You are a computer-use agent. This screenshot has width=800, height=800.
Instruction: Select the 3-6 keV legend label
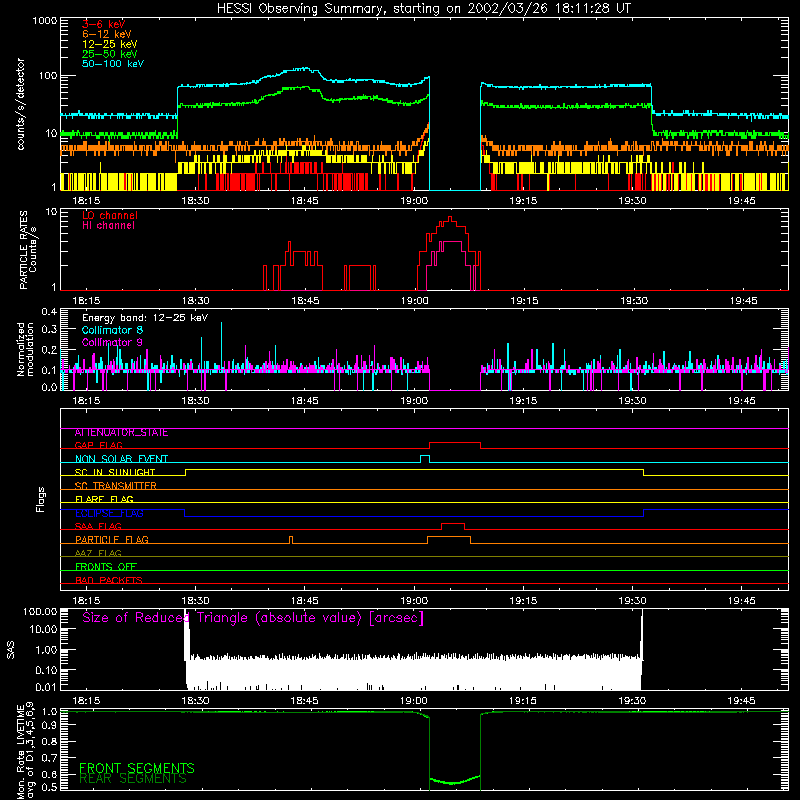click(x=103, y=24)
